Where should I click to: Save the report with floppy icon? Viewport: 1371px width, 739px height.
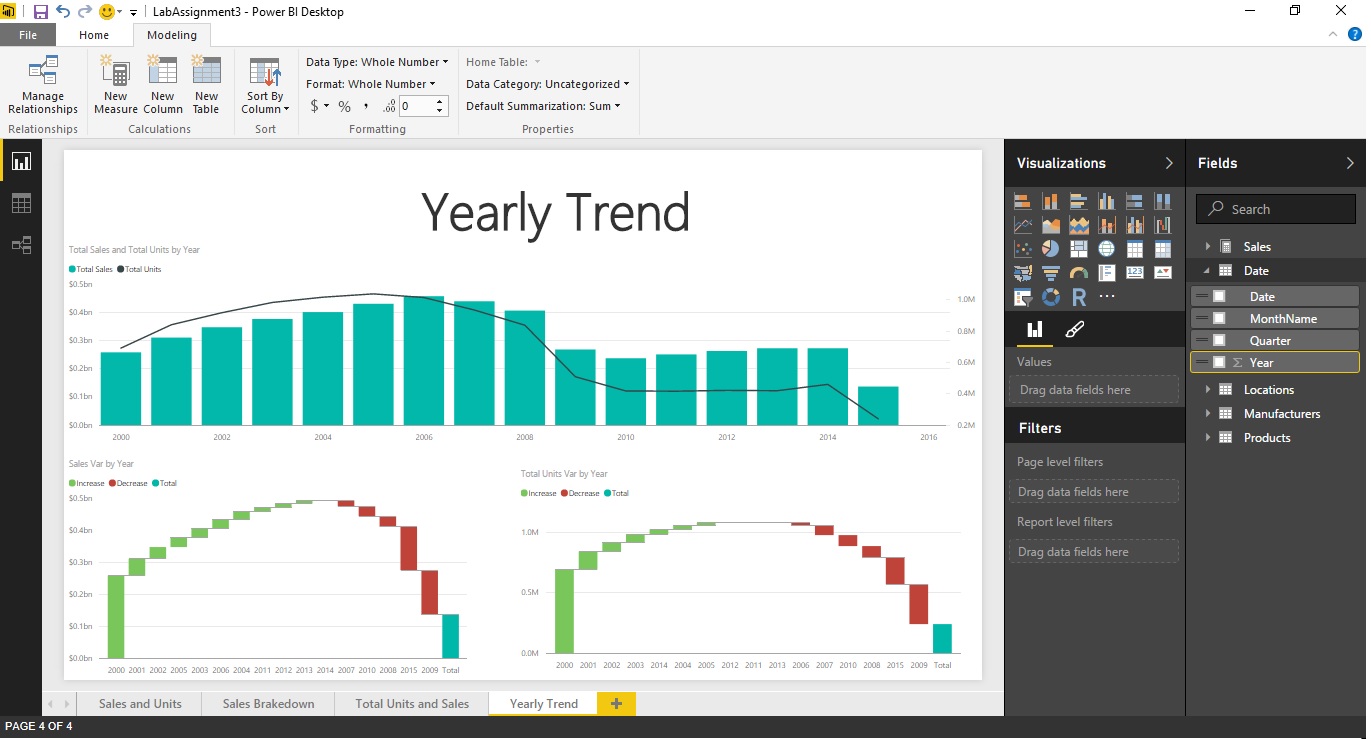tap(41, 12)
